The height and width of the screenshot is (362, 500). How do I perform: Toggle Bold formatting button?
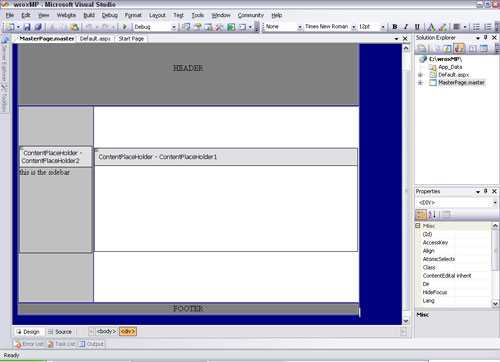pyautogui.click(x=395, y=27)
